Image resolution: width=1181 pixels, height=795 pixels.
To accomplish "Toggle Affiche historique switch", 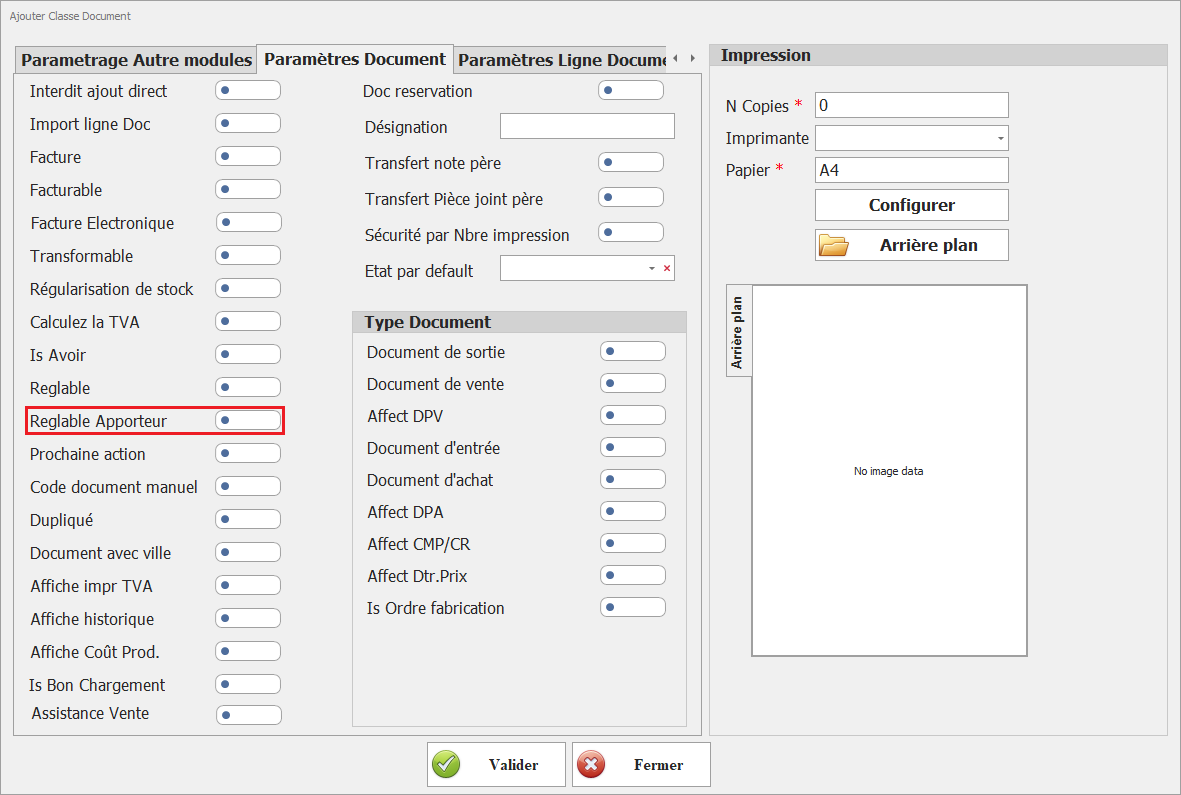I will (248, 618).
